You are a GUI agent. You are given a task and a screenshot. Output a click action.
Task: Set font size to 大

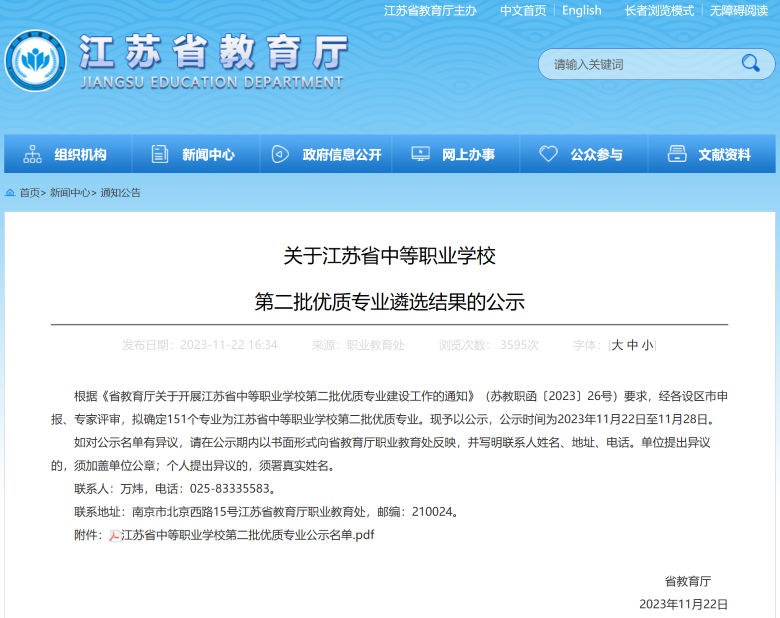(x=617, y=345)
